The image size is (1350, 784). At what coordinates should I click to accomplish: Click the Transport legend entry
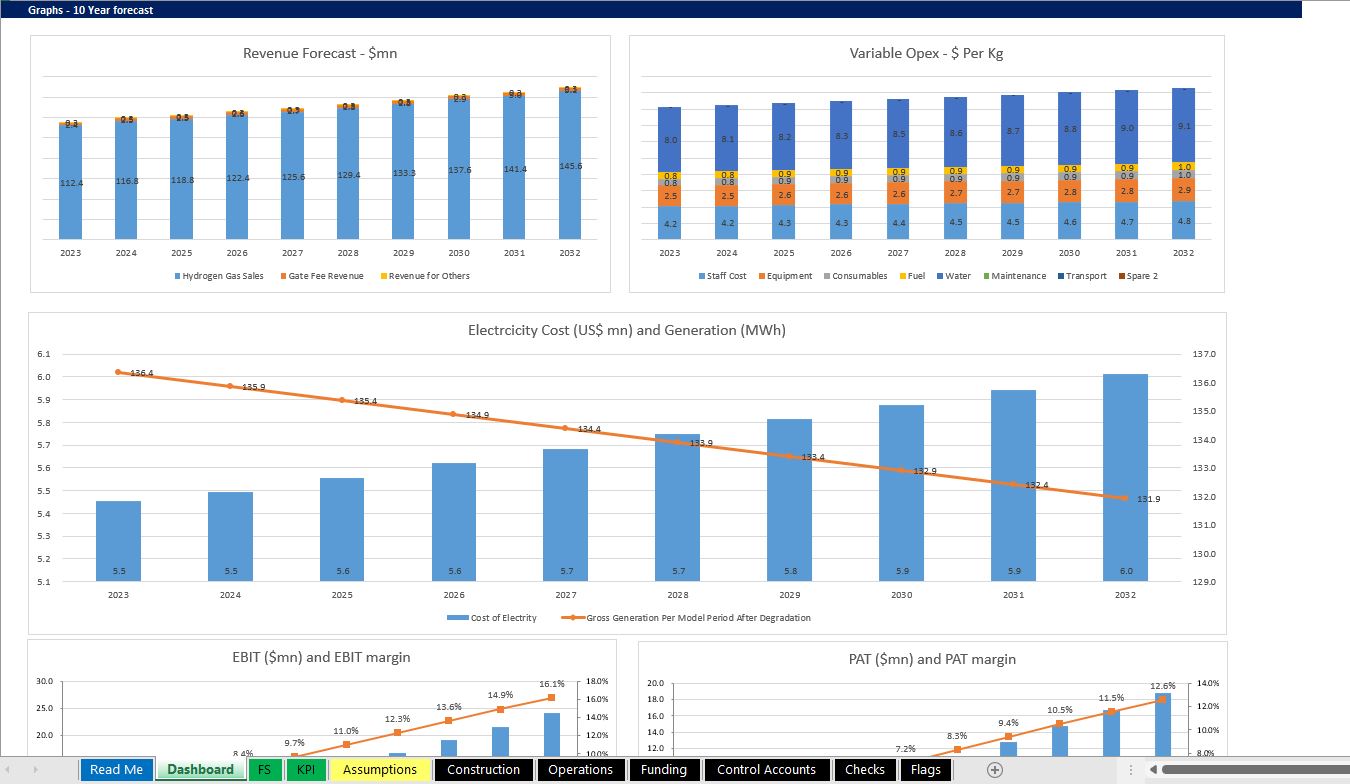pos(1082,276)
